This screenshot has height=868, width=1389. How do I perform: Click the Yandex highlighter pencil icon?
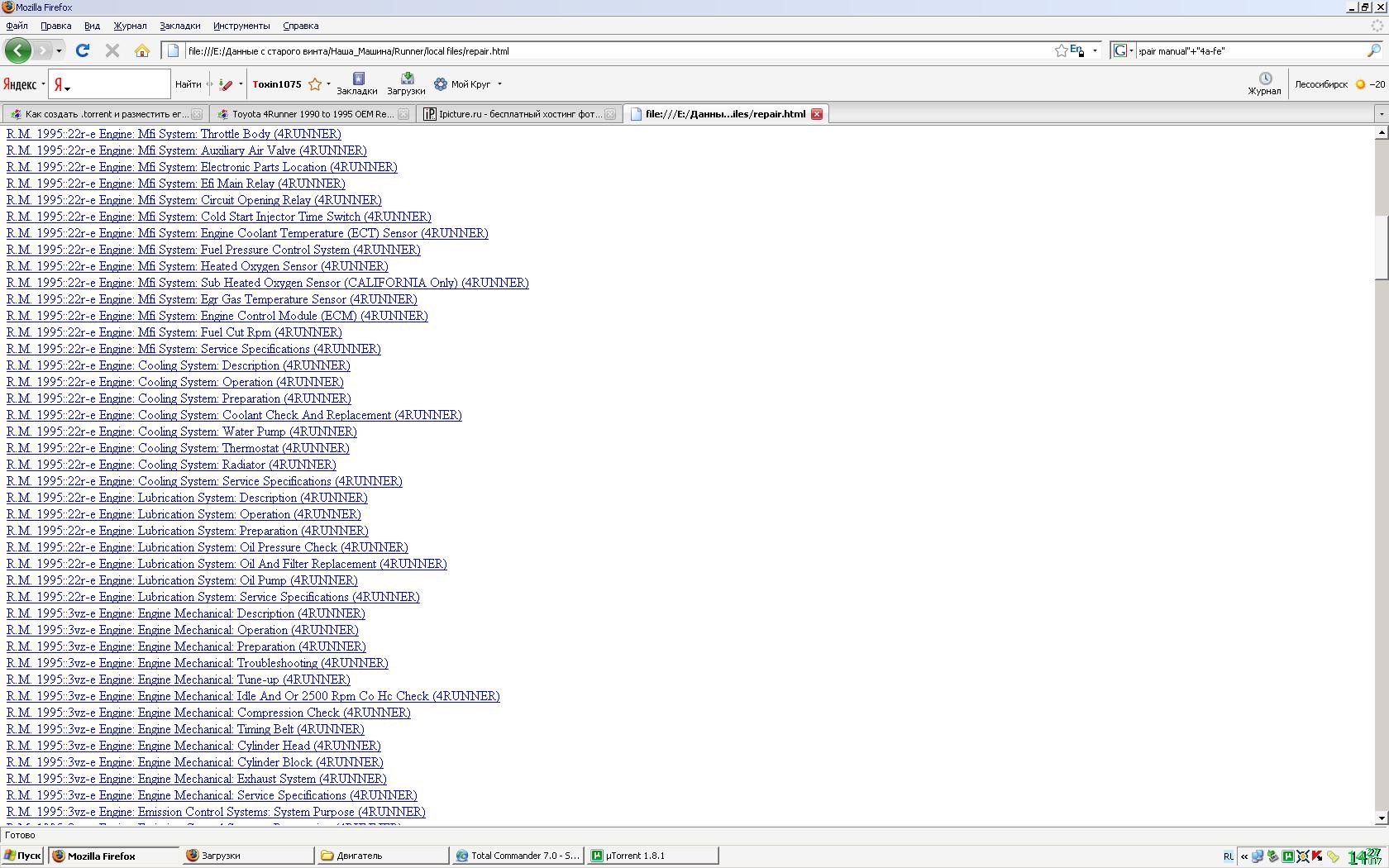(x=226, y=83)
